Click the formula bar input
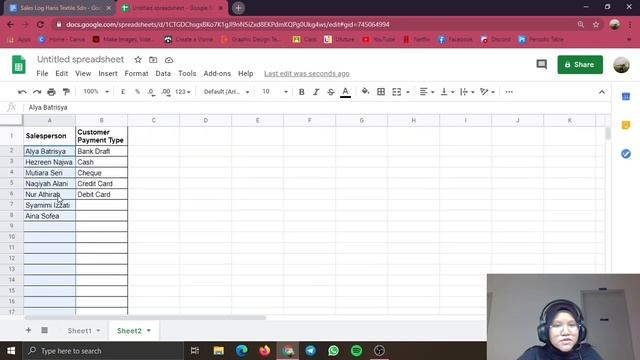This screenshot has height=360, width=640. pyautogui.click(x=316, y=107)
